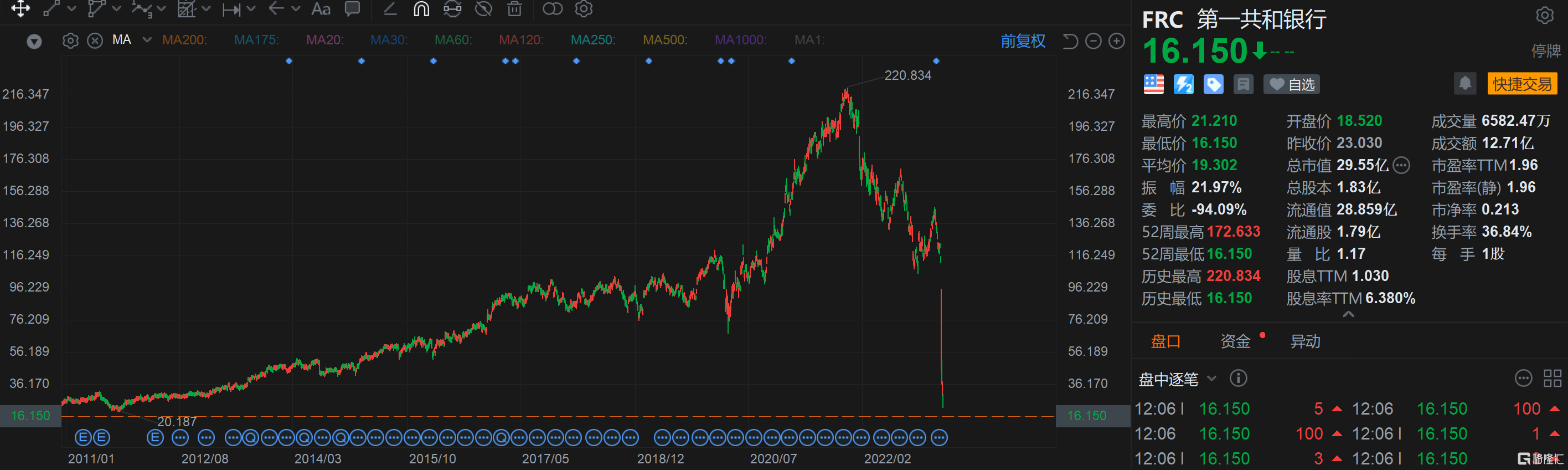Open polygon shape tool dropdown arrow
1568x470 pixels.
click(x=116, y=8)
